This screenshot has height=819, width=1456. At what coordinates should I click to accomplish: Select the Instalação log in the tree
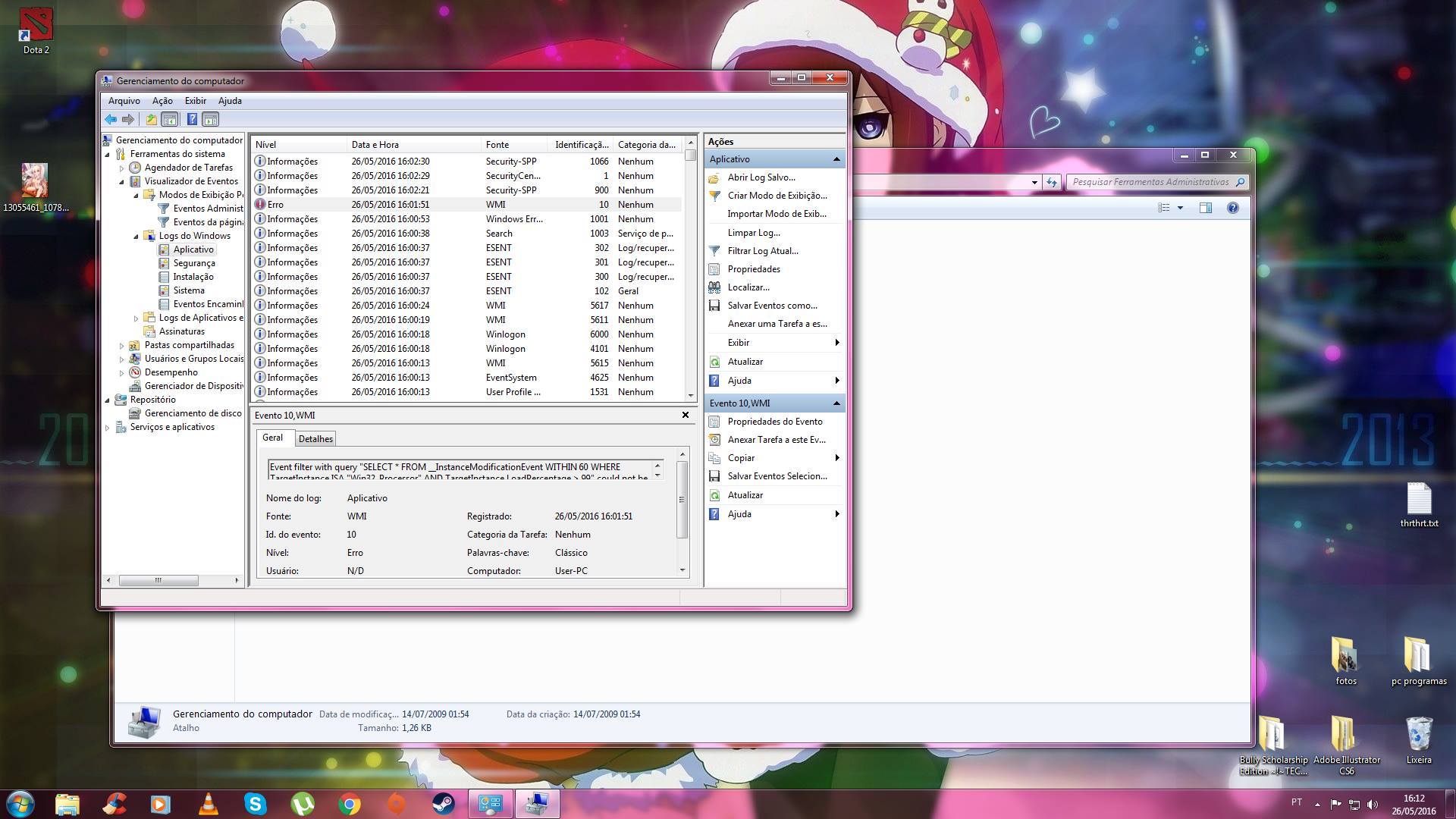[193, 277]
